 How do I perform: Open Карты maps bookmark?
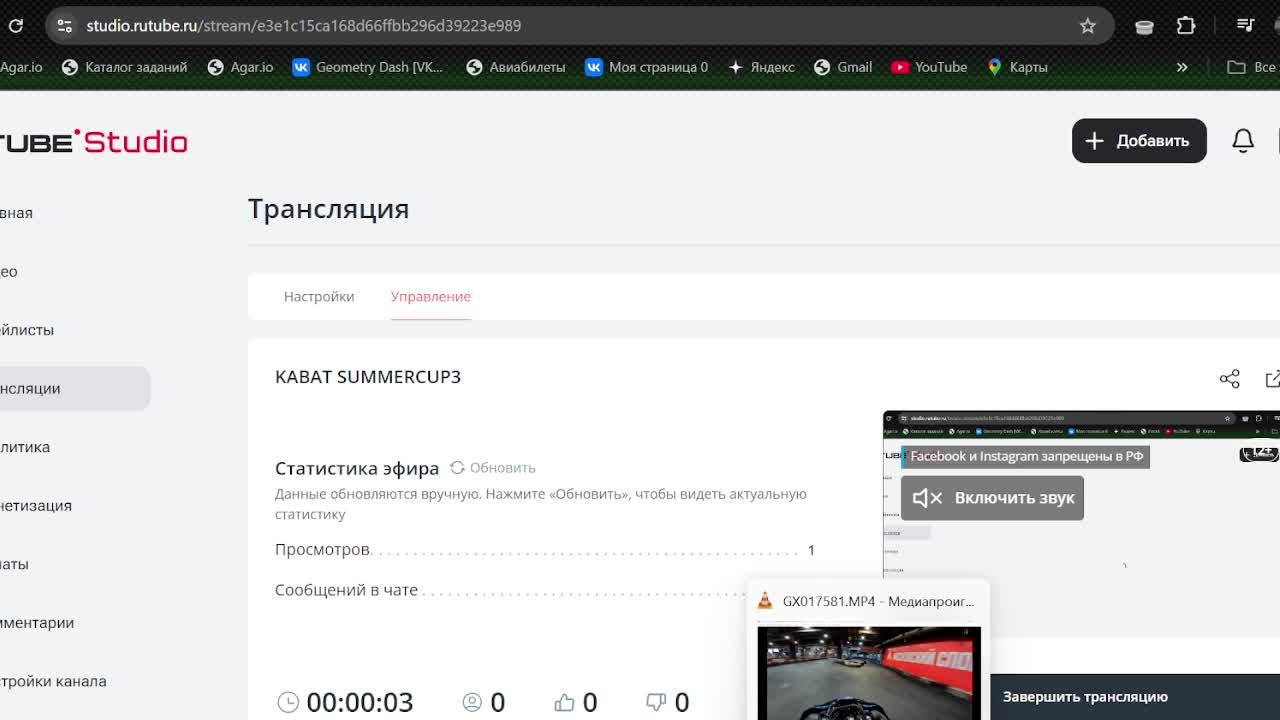1017,67
